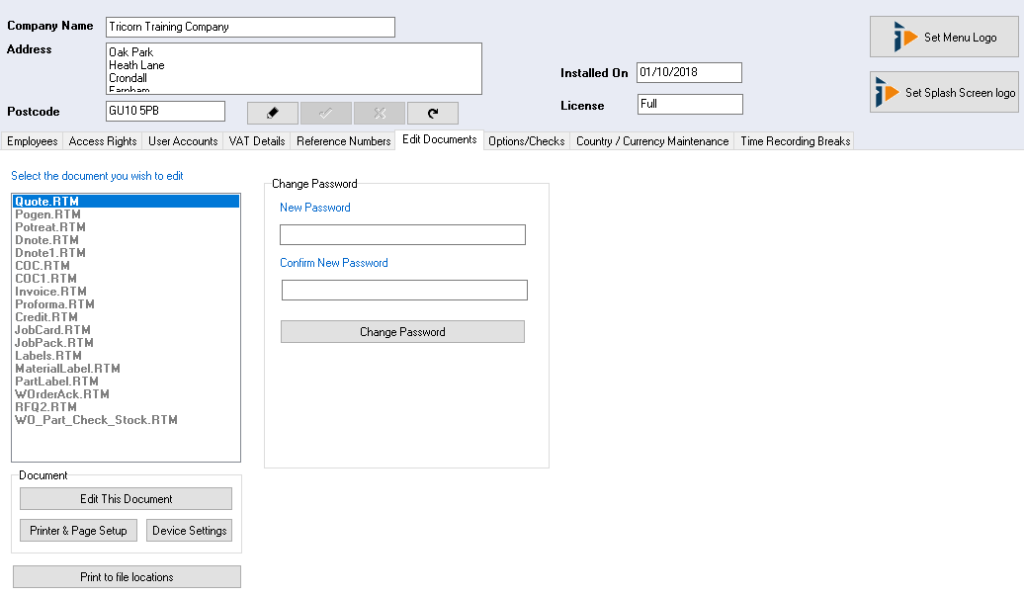Click the greyed-out checkmark save icon
Screen dimensions: 1024x596
[x=326, y=113]
